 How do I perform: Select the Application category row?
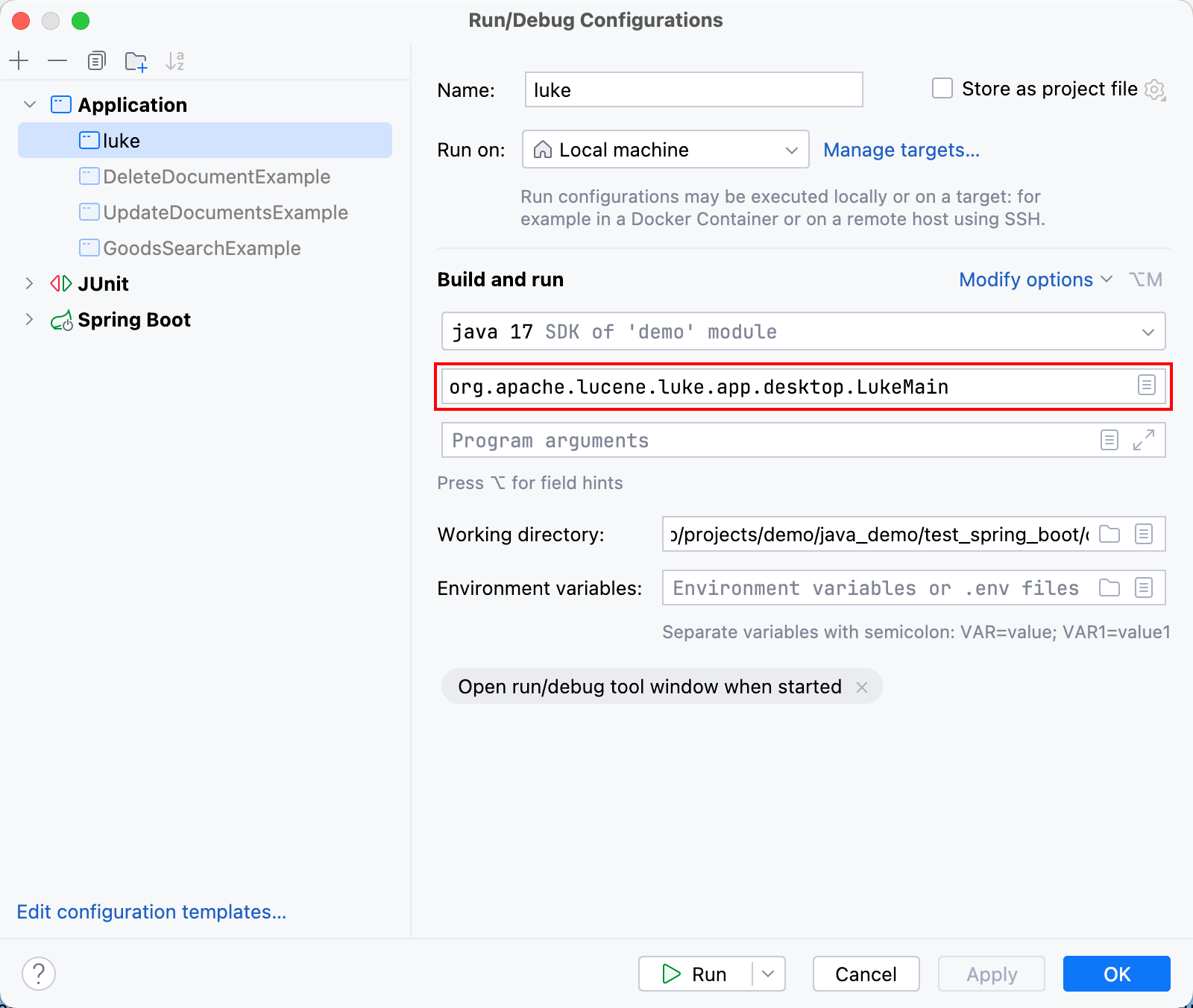pyautogui.click(x=205, y=104)
